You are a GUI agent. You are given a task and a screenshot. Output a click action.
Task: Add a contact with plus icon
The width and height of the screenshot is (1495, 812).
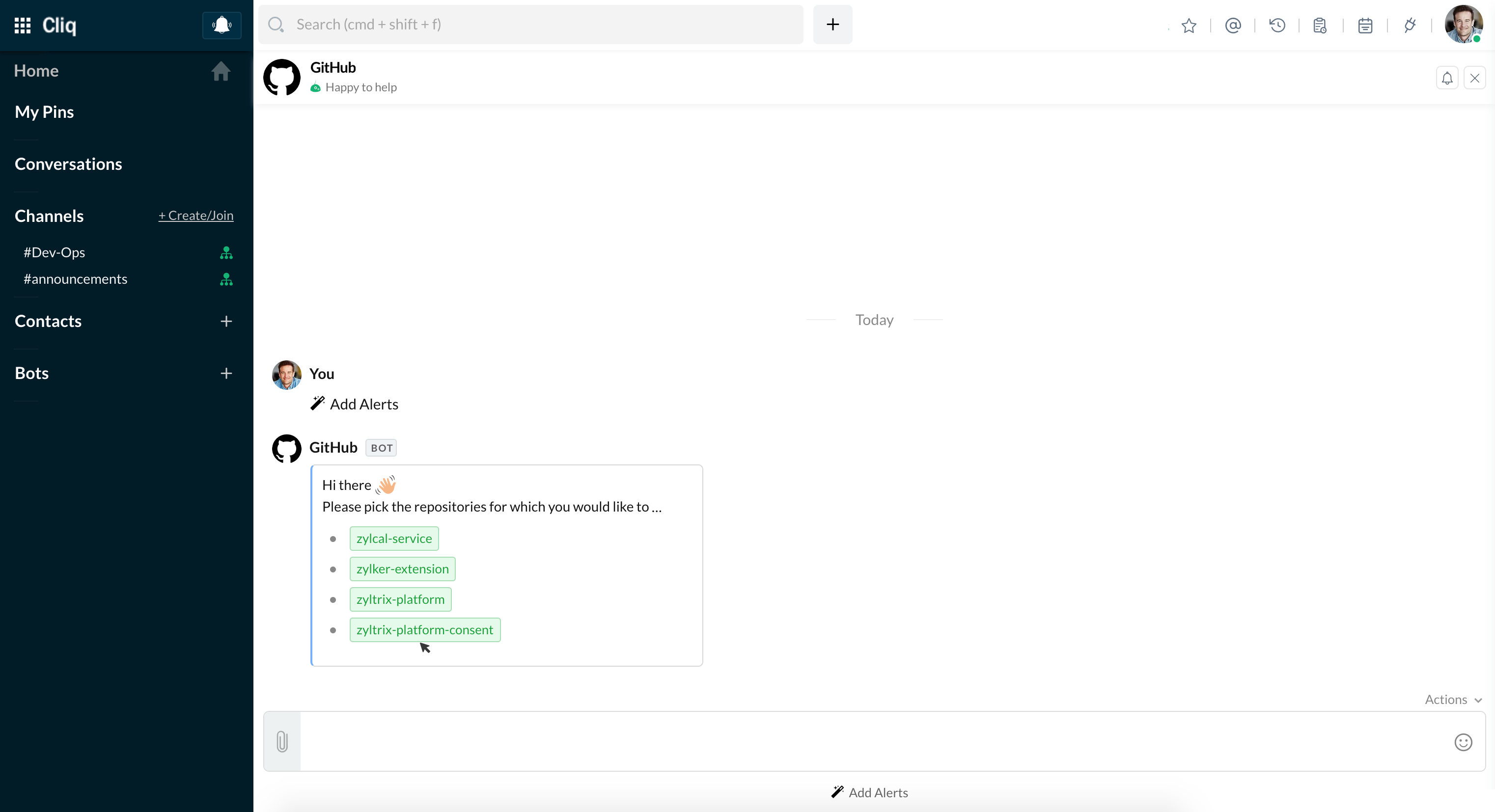tap(226, 322)
